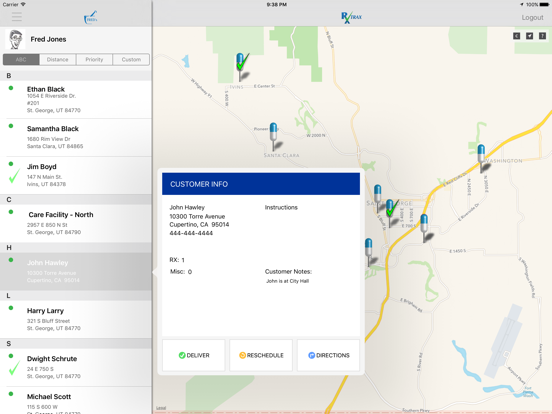552x414 pixels.
Task: Collapse map panel with chevron icon
Action: (516, 36)
